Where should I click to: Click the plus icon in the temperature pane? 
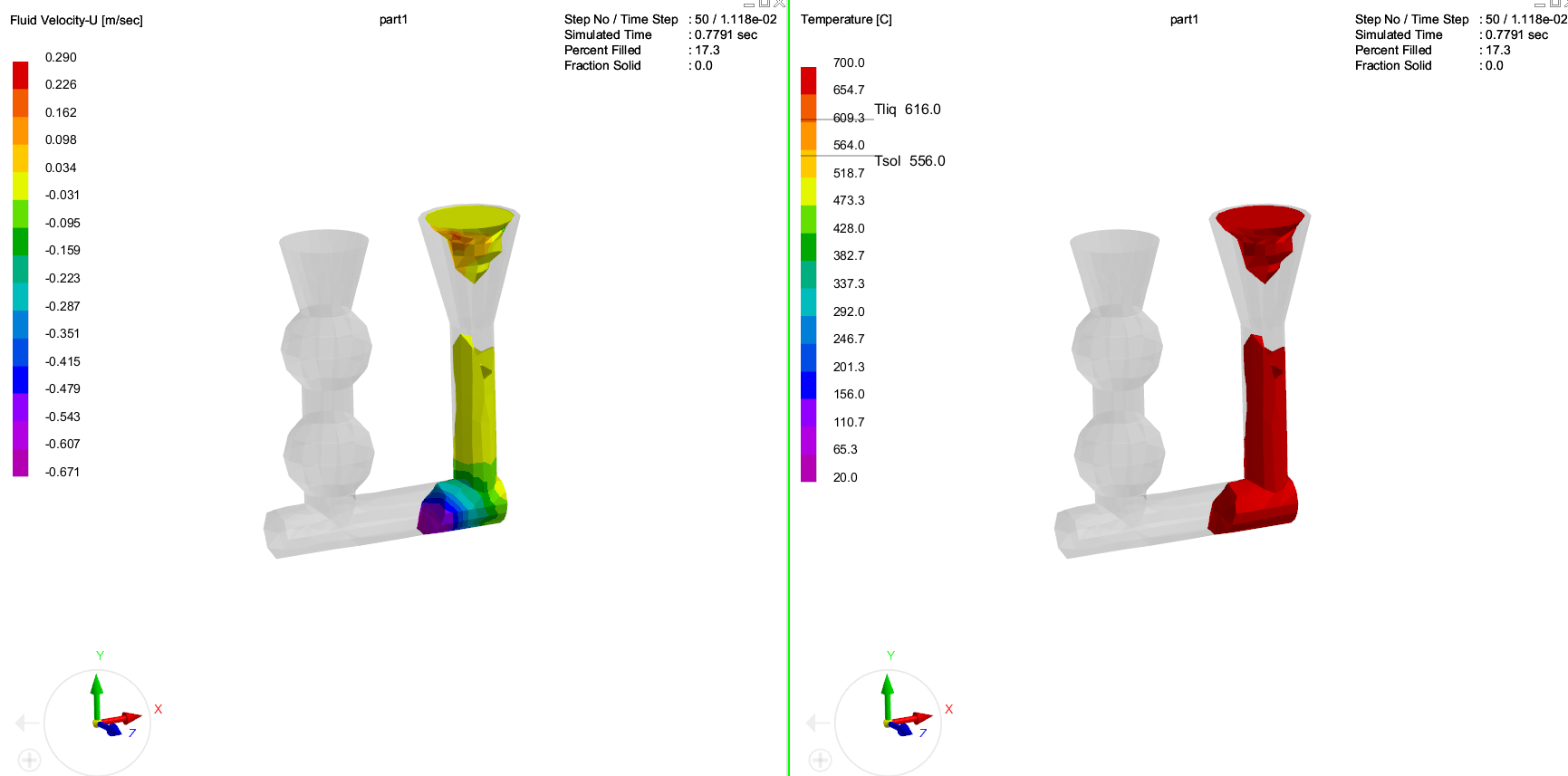[x=820, y=761]
